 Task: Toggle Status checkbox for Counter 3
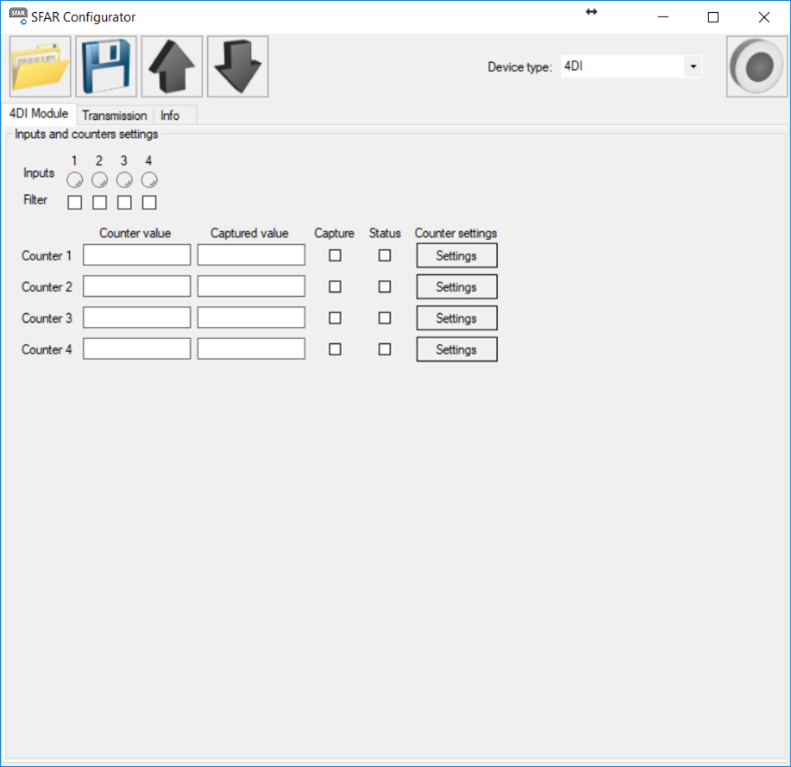tap(385, 318)
